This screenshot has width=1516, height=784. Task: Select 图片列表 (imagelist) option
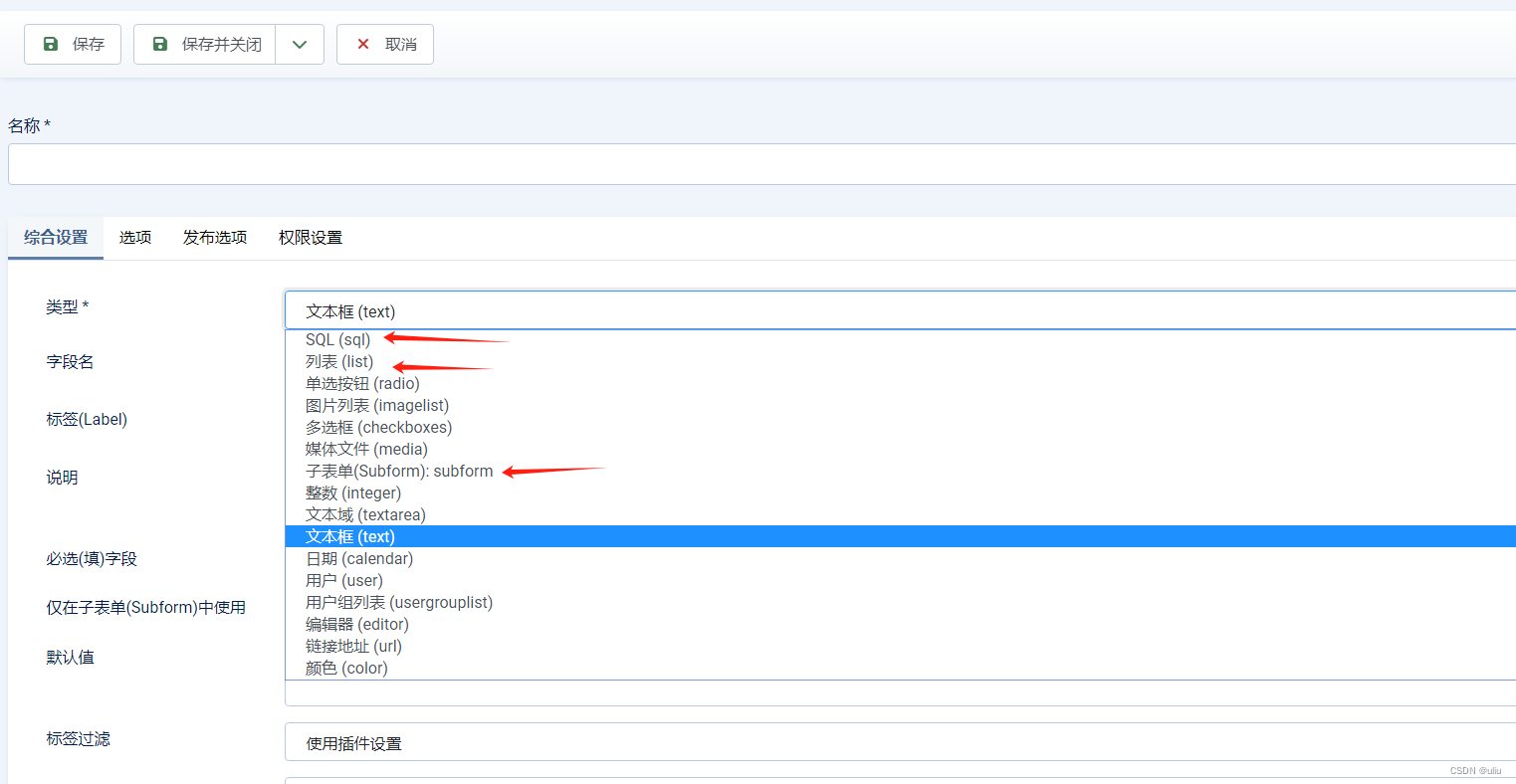pos(900,406)
